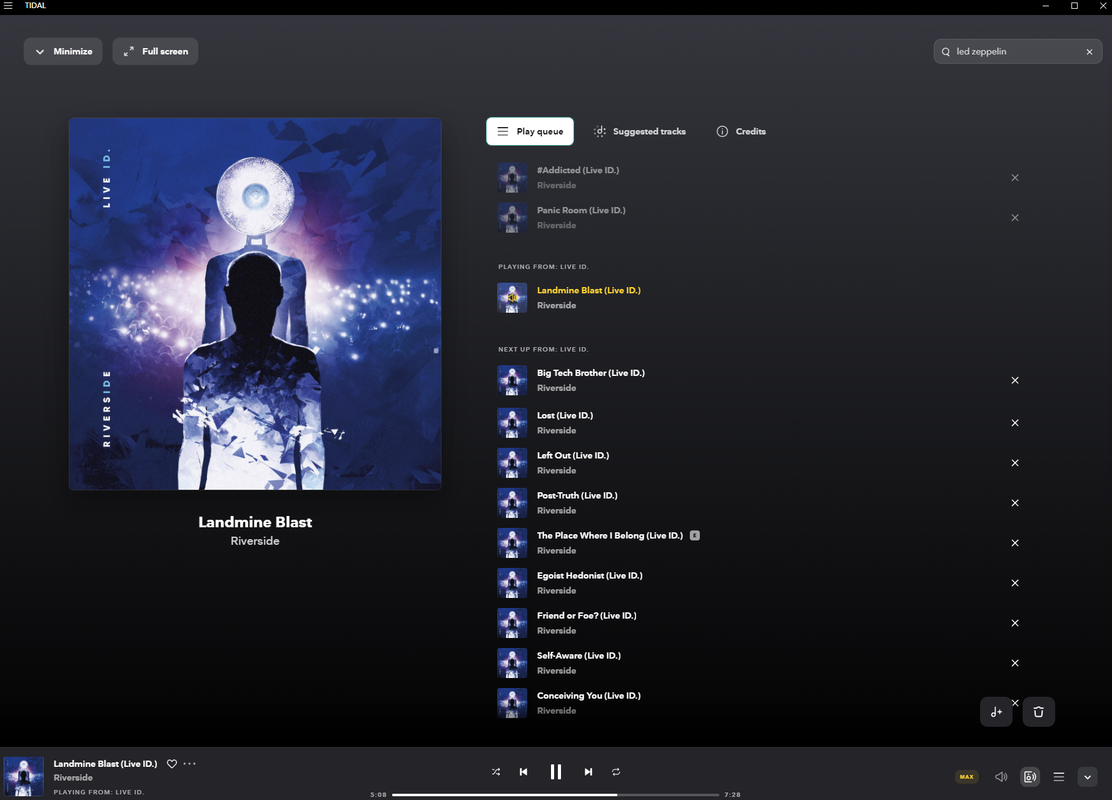The height and width of the screenshot is (800, 1112).
Task: Open Riverside link in player bar
Action: click(73, 777)
